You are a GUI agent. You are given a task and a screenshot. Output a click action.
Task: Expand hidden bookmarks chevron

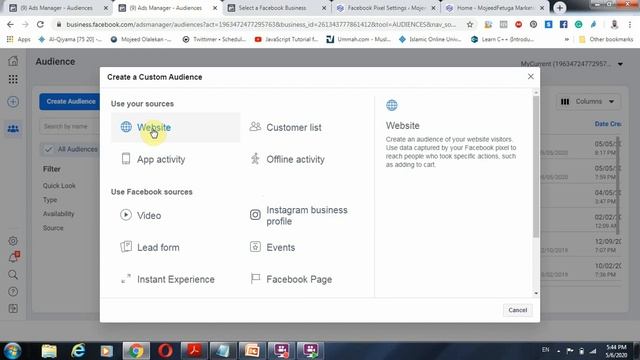pos(567,39)
